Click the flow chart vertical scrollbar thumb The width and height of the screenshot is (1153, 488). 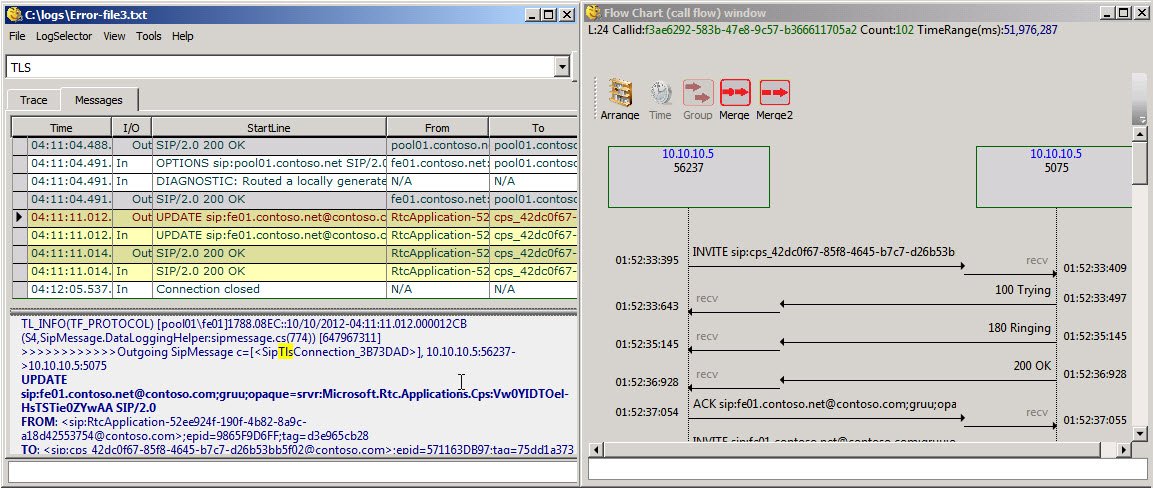pos(1140,163)
